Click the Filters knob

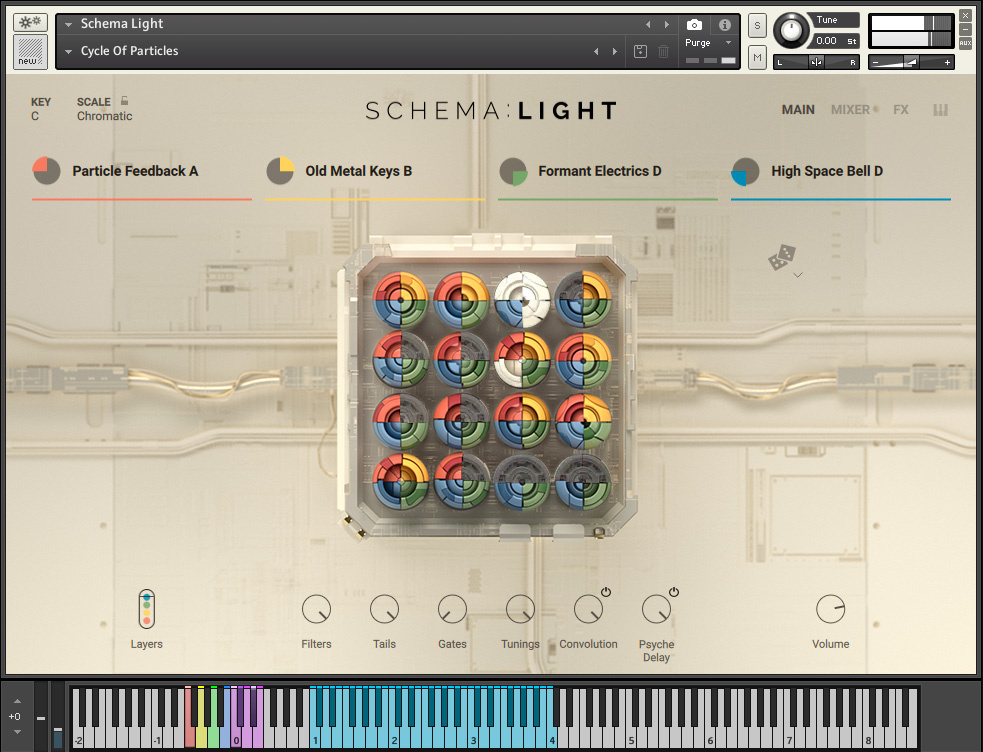tap(316, 608)
